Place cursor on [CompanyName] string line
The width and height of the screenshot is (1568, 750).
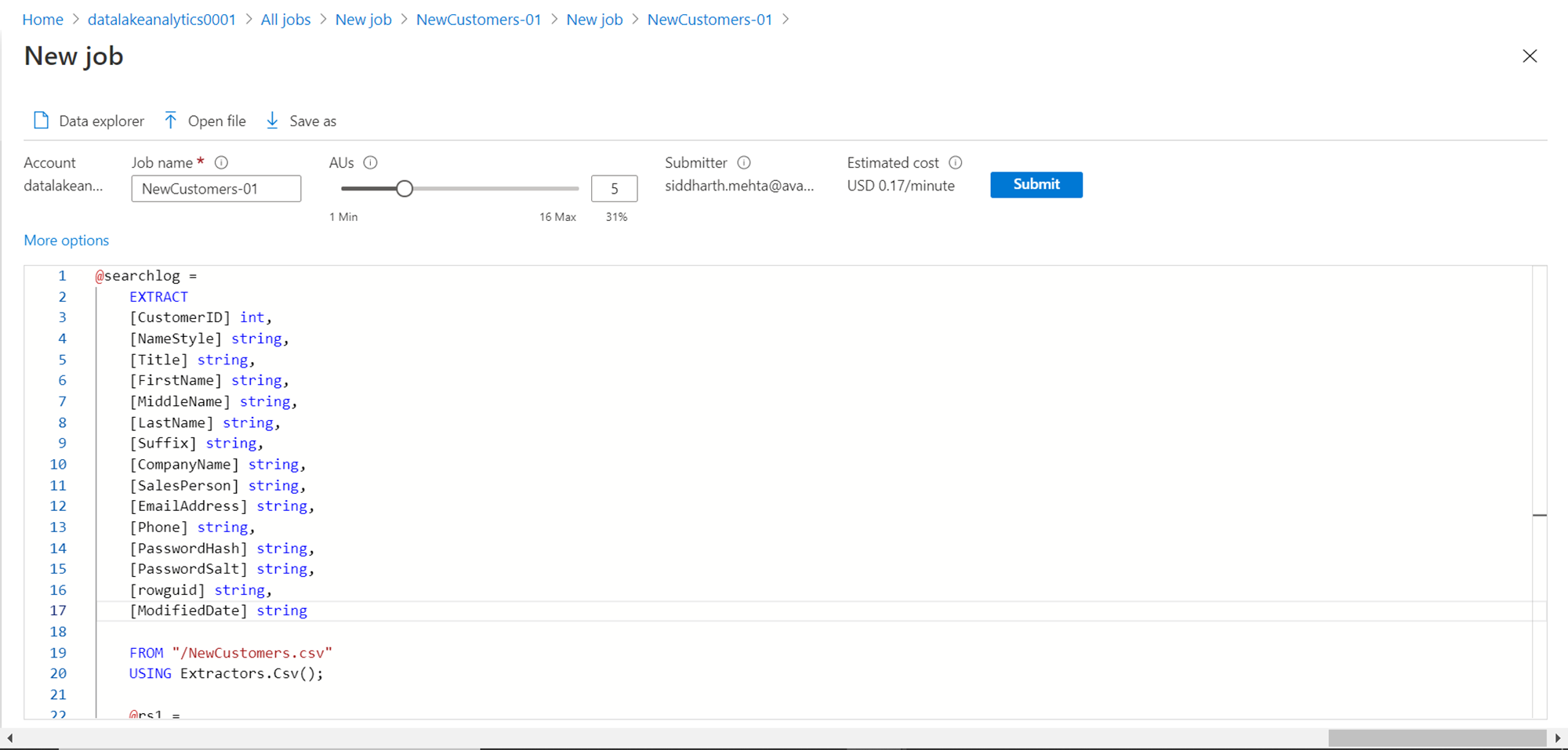coord(218,464)
